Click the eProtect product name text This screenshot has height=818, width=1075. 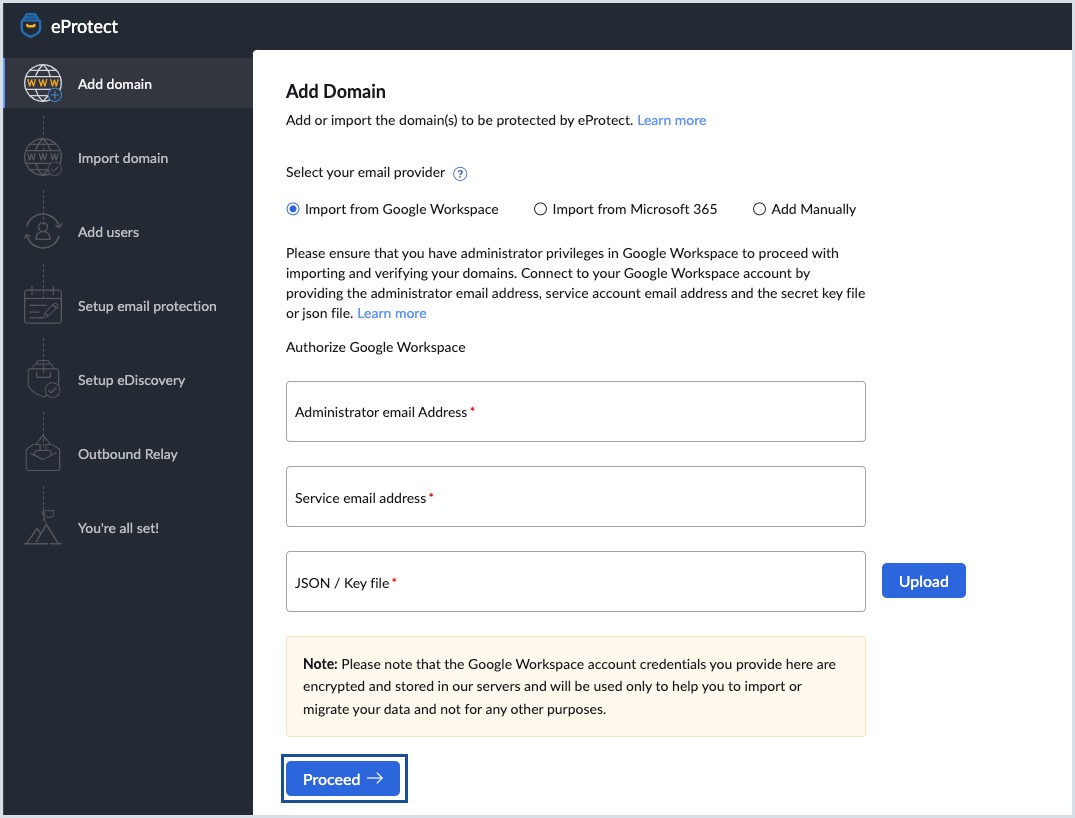(x=84, y=27)
